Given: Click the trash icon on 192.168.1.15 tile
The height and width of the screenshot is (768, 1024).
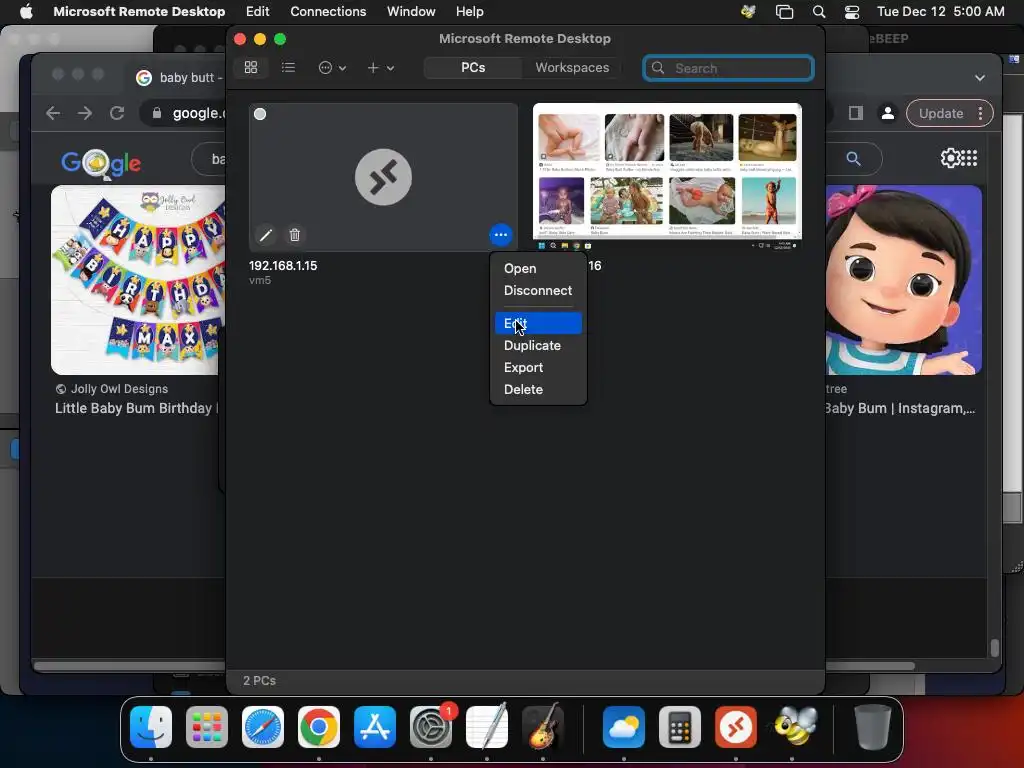Looking at the screenshot, I should 295,235.
